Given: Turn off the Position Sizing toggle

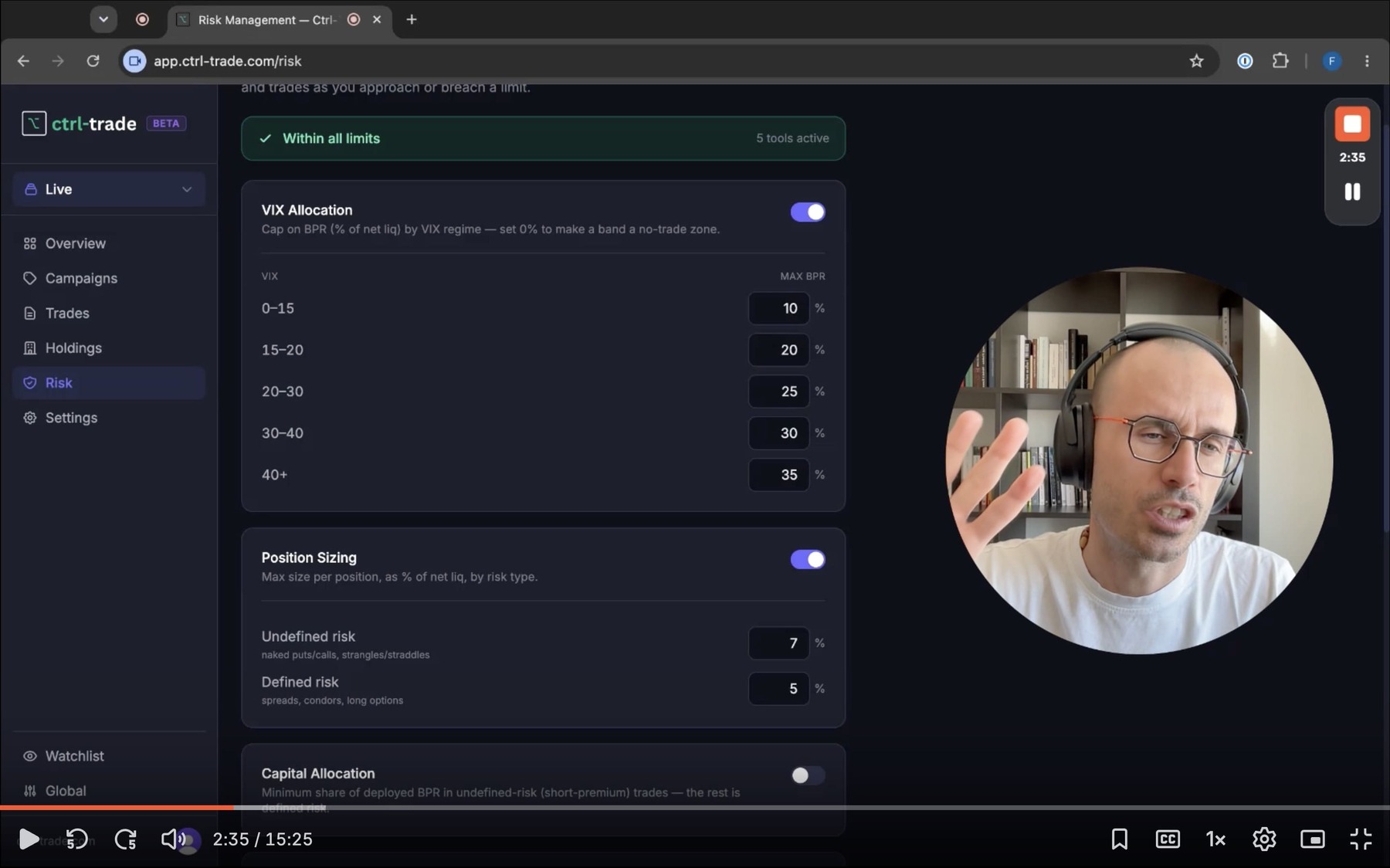Looking at the screenshot, I should [808, 559].
